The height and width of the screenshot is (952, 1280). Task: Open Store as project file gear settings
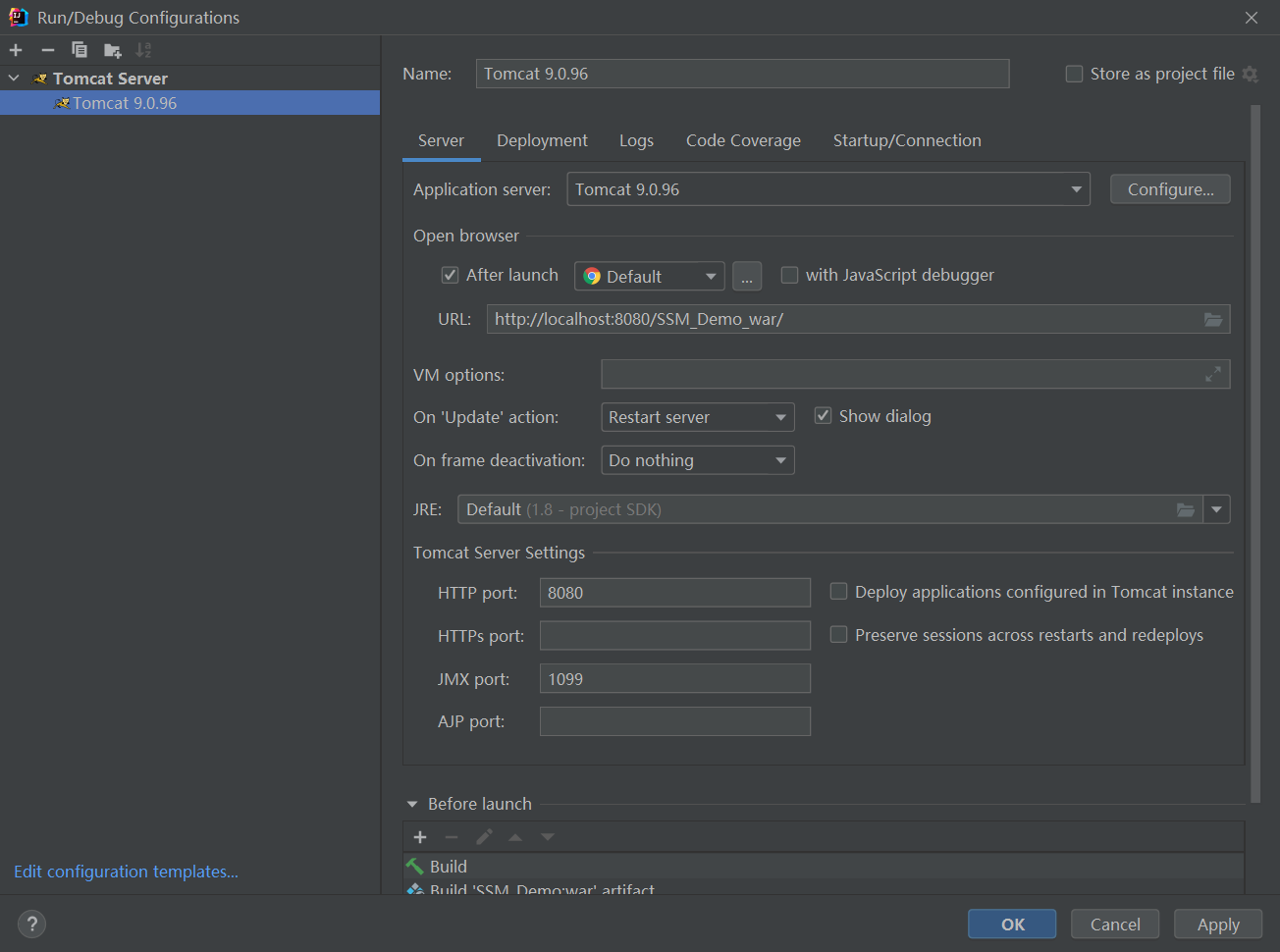click(x=1250, y=74)
